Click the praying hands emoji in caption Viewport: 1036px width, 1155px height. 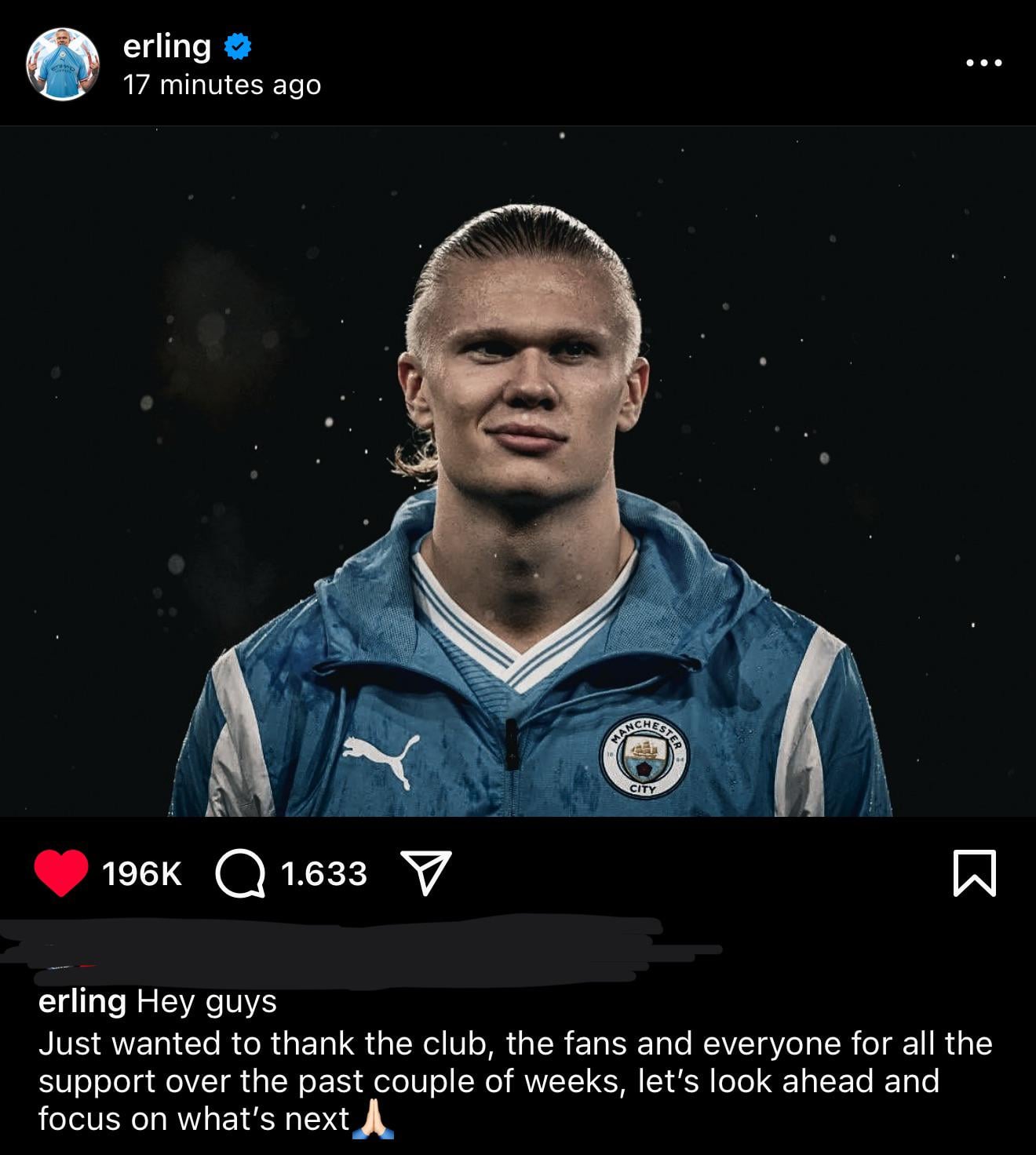373,1119
